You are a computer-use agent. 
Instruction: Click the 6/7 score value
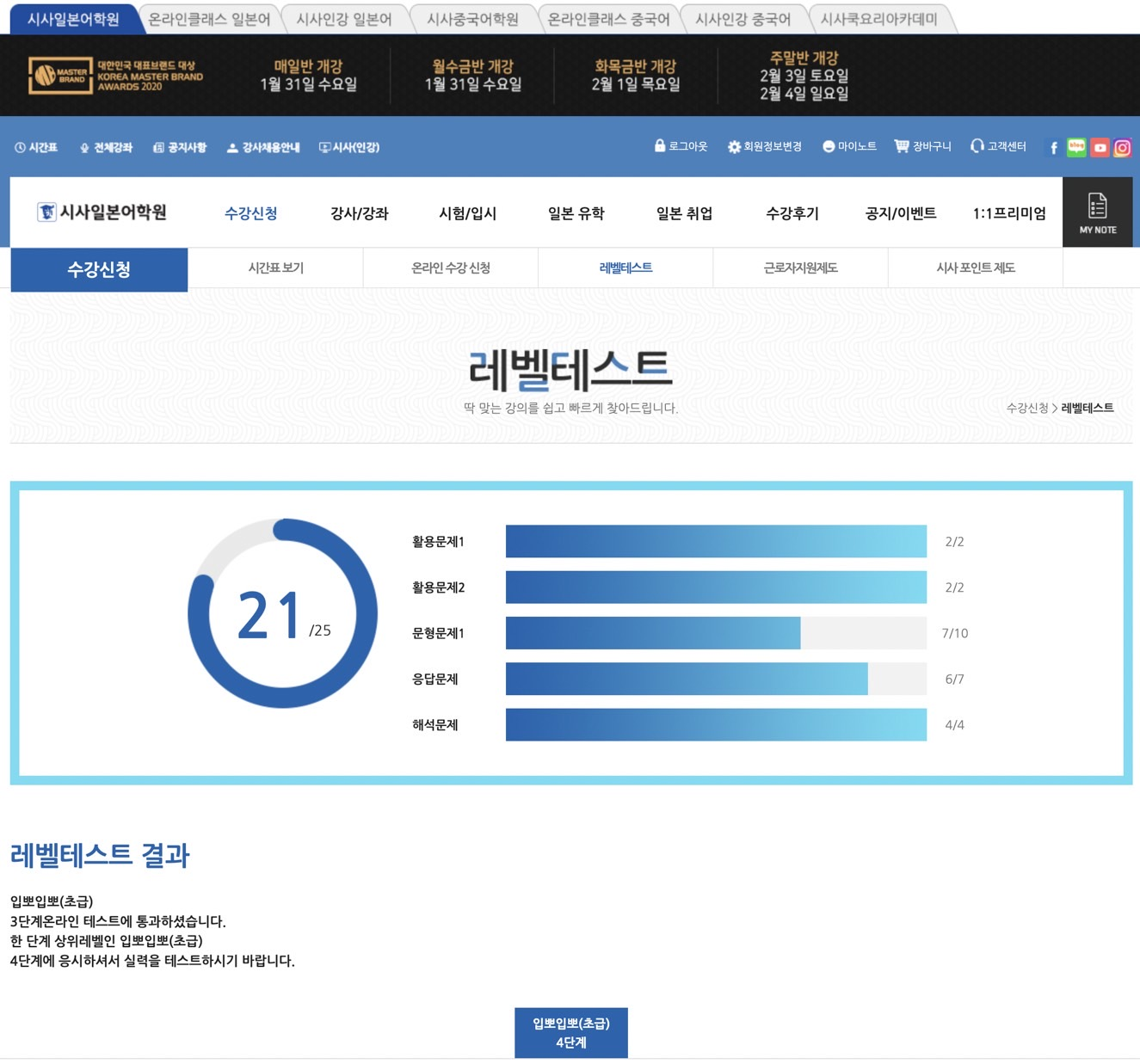pos(954,679)
